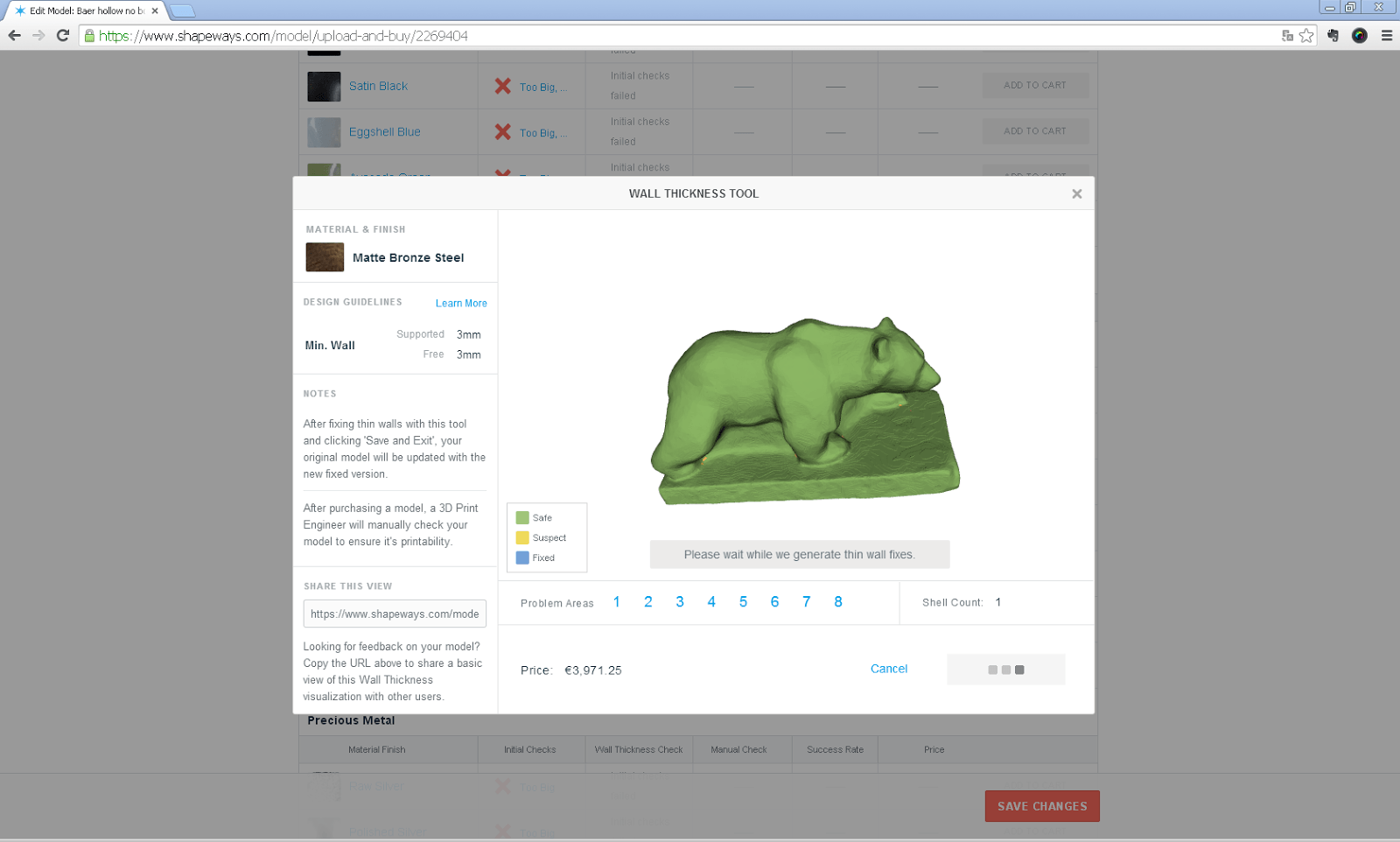Click the colorful extension icon near the menu
This screenshot has height=842, width=1400.
(x=1359, y=35)
